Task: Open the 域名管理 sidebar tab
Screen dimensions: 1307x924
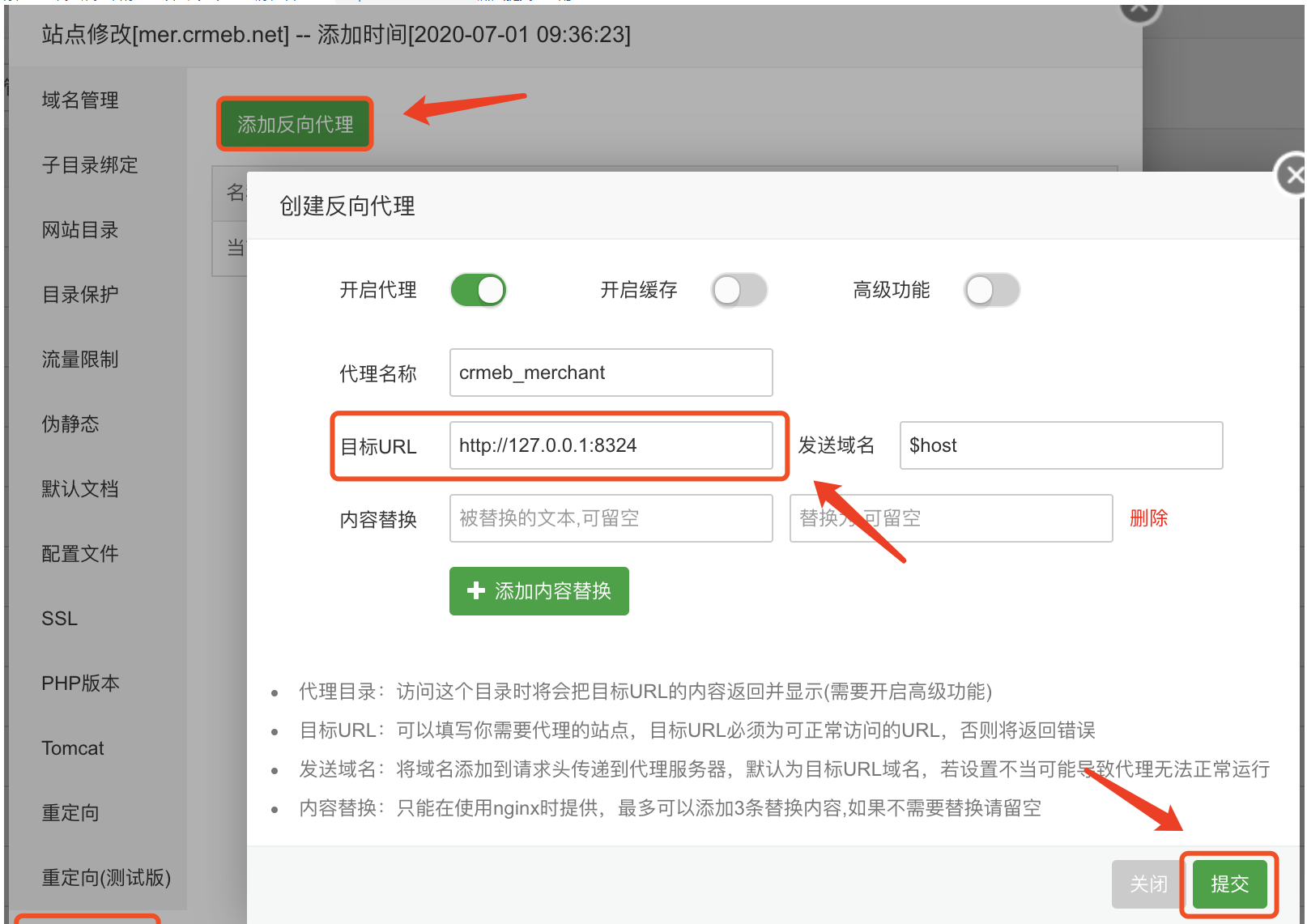Action: pyautogui.click(x=80, y=100)
